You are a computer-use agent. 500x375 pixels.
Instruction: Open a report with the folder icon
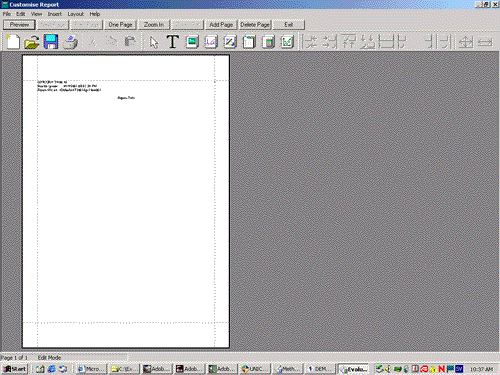[32, 42]
